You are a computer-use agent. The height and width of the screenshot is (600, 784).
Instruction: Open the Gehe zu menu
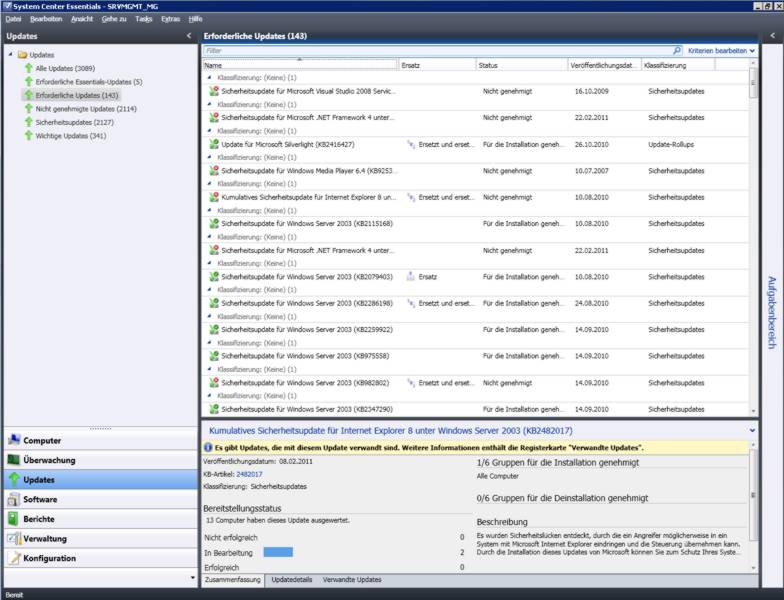pos(114,19)
